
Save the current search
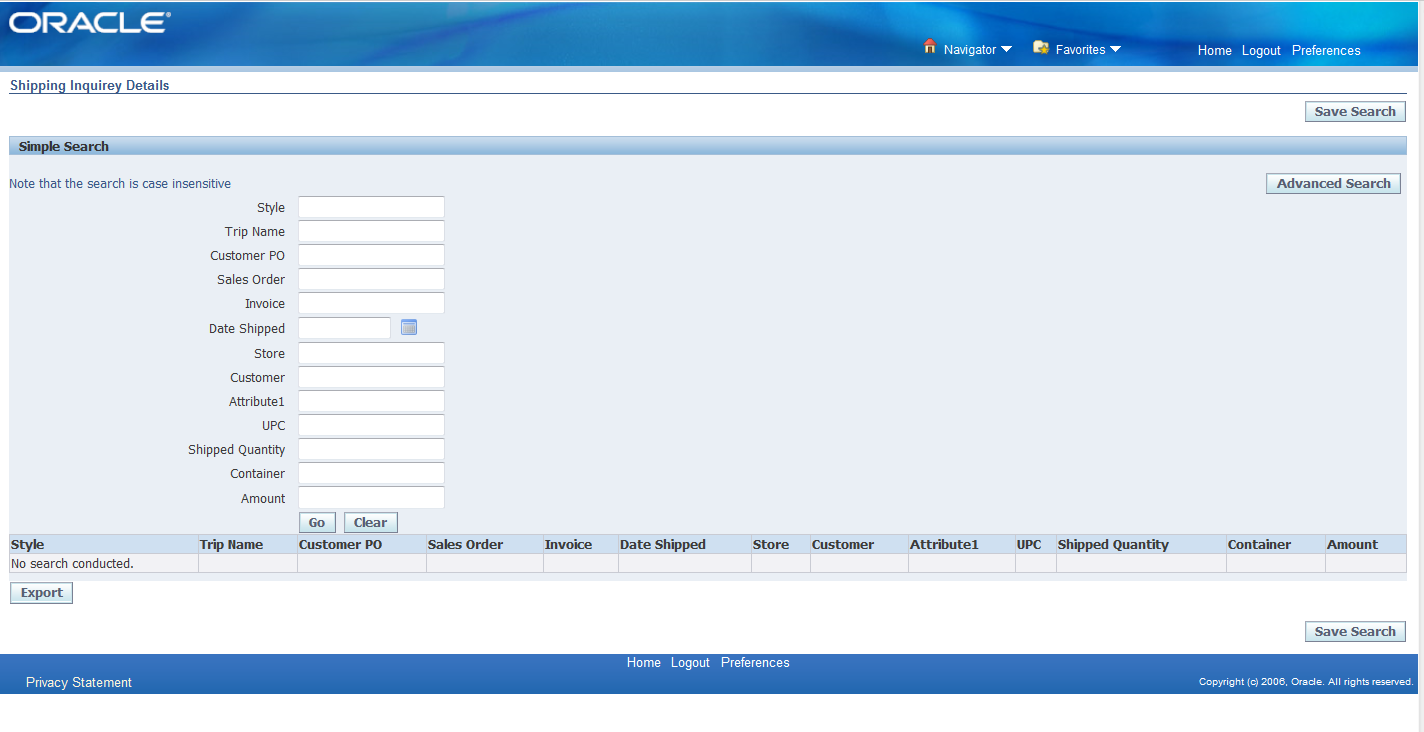pos(1355,111)
